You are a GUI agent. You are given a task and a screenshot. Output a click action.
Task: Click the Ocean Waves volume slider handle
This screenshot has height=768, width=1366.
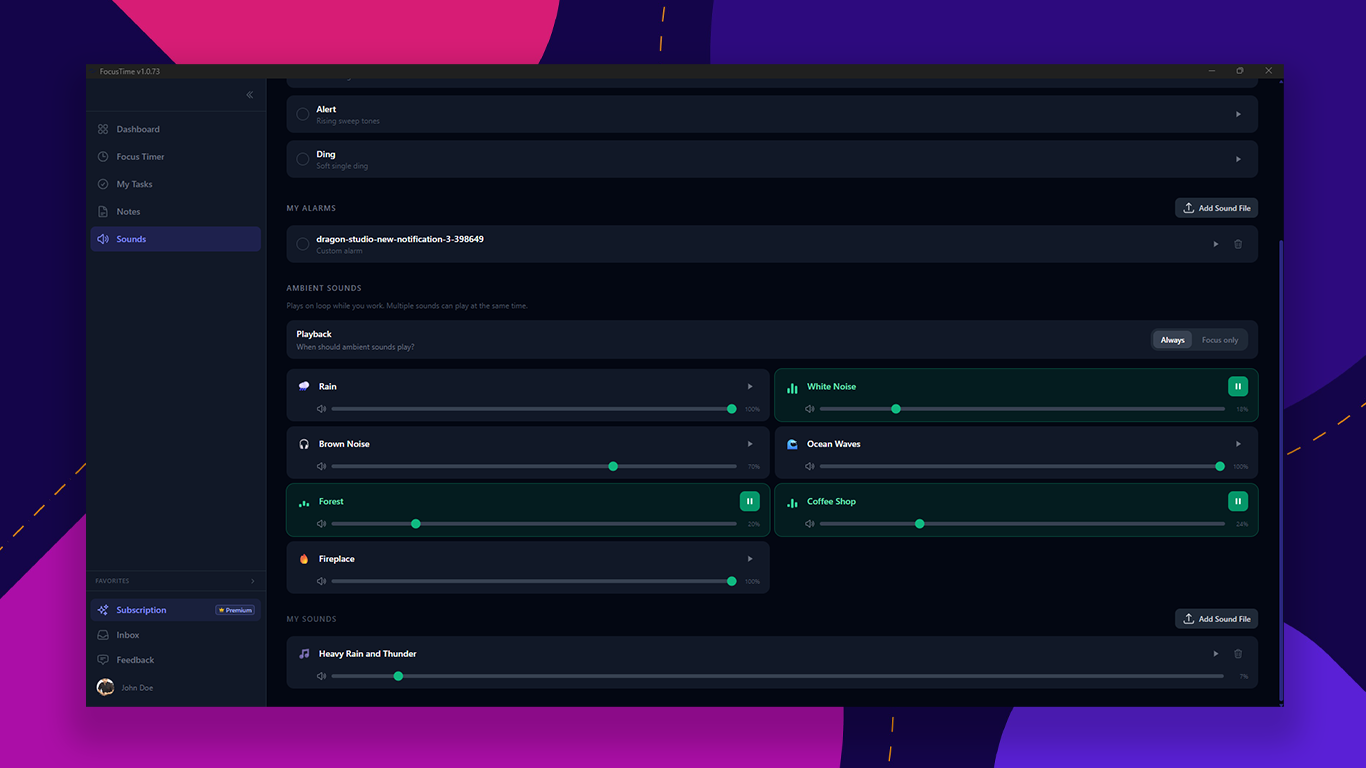point(1220,467)
